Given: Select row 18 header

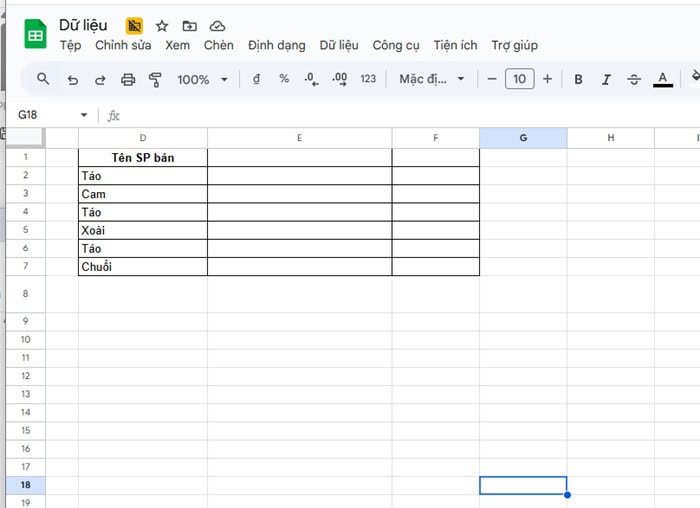Looking at the screenshot, I should (25, 485).
